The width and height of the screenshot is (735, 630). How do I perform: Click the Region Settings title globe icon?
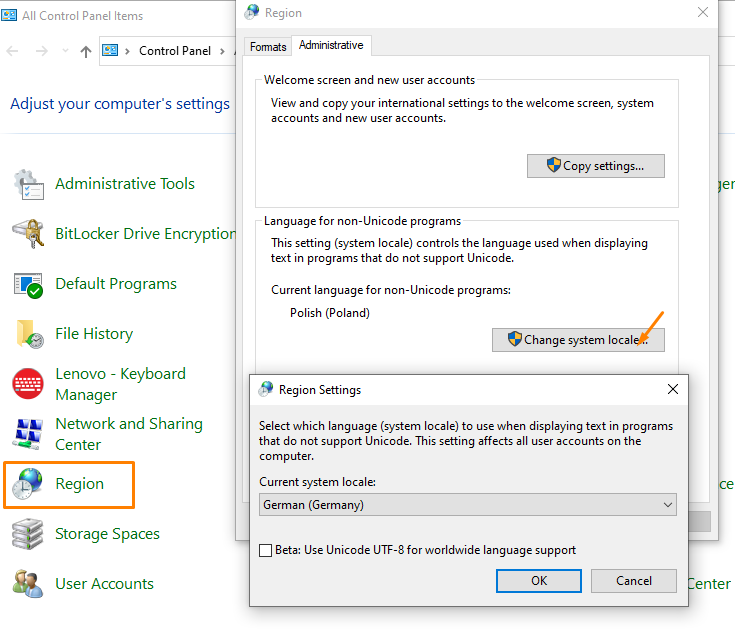(266, 389)
